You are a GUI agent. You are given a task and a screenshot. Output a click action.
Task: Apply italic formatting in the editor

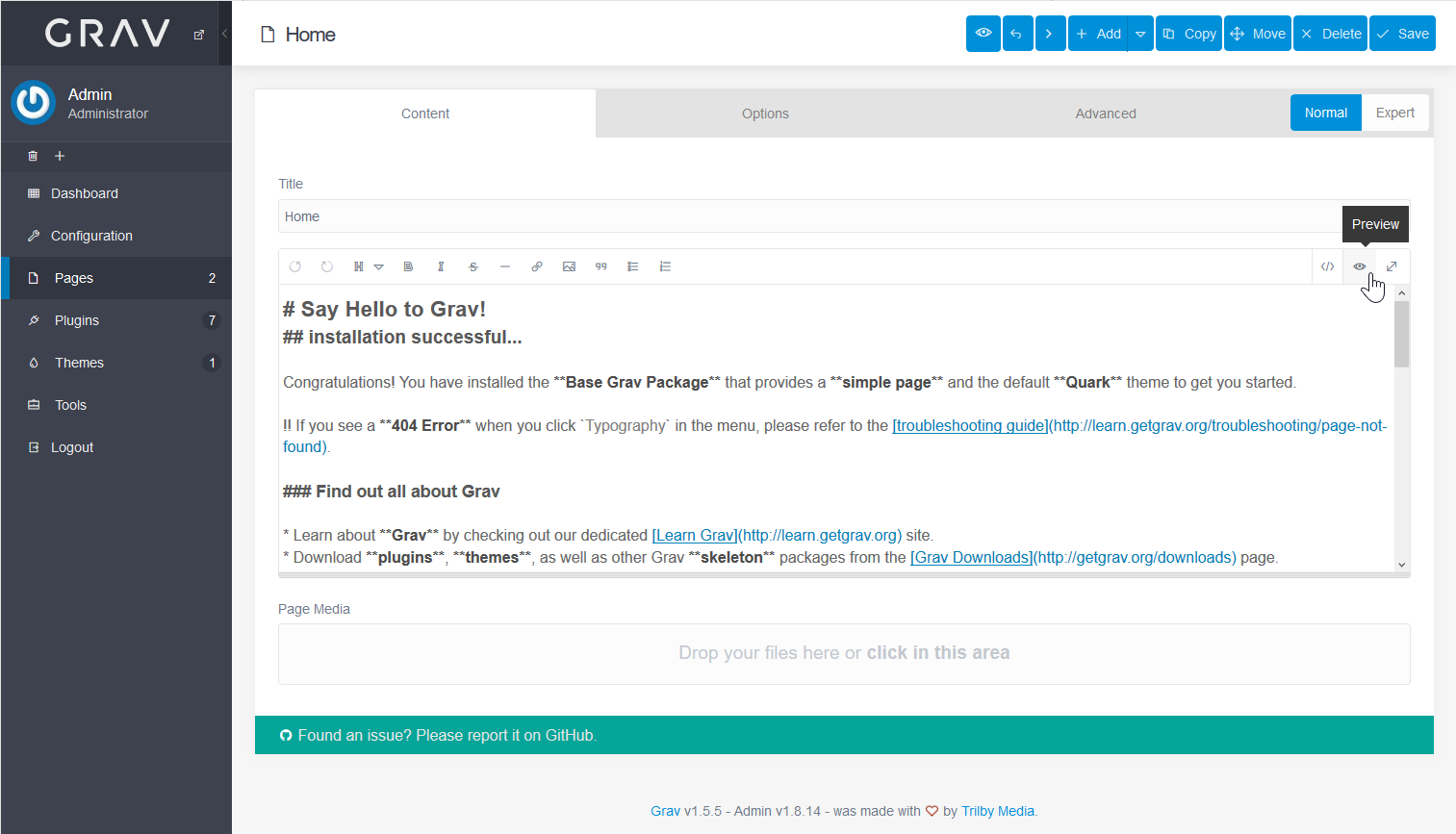pos(441,266)
